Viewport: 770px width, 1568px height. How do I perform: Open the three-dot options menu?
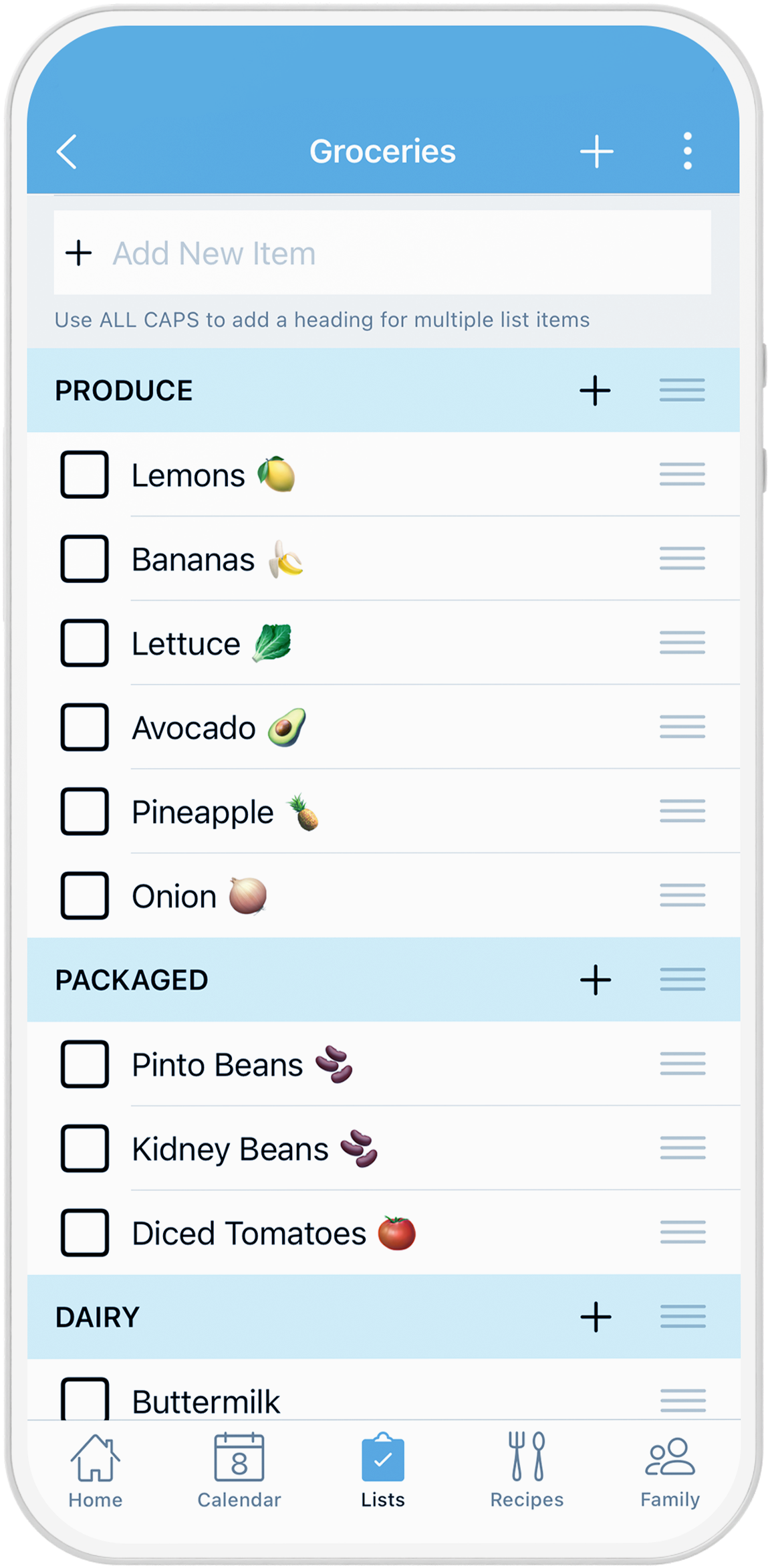pyautogui.click(x=687, y=151)
